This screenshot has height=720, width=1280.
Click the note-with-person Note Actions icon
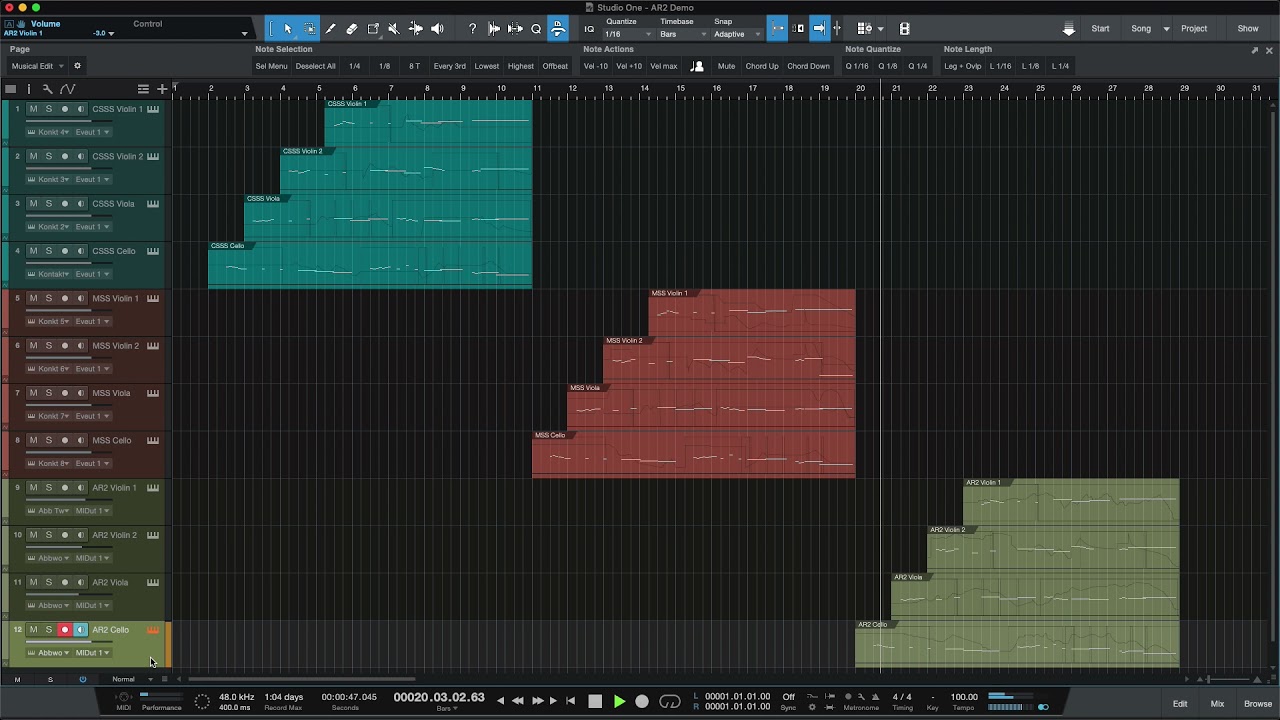[x=697, y=66]
